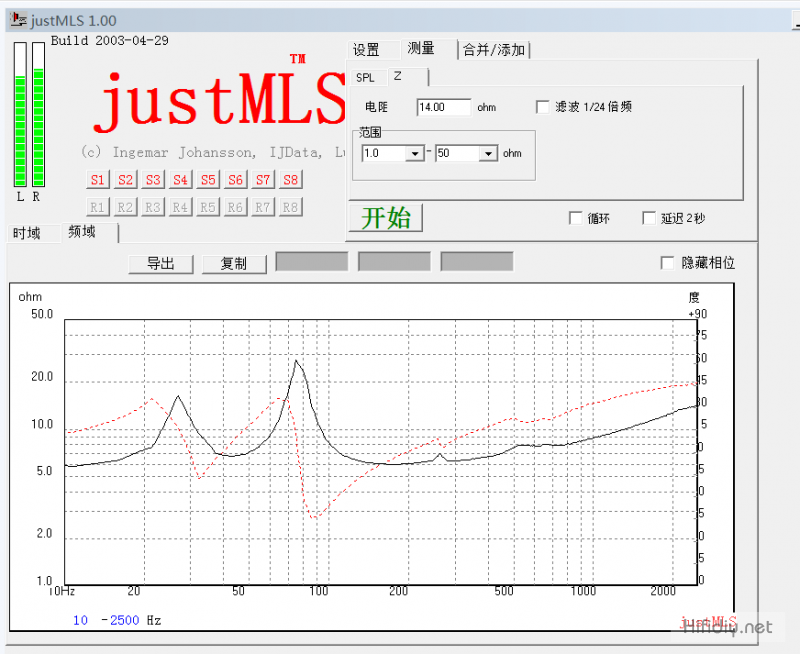Image resolution: width=800 pixels, height=654 pixels.
Task: Select the S8 slot button
Action: [290, 180]
